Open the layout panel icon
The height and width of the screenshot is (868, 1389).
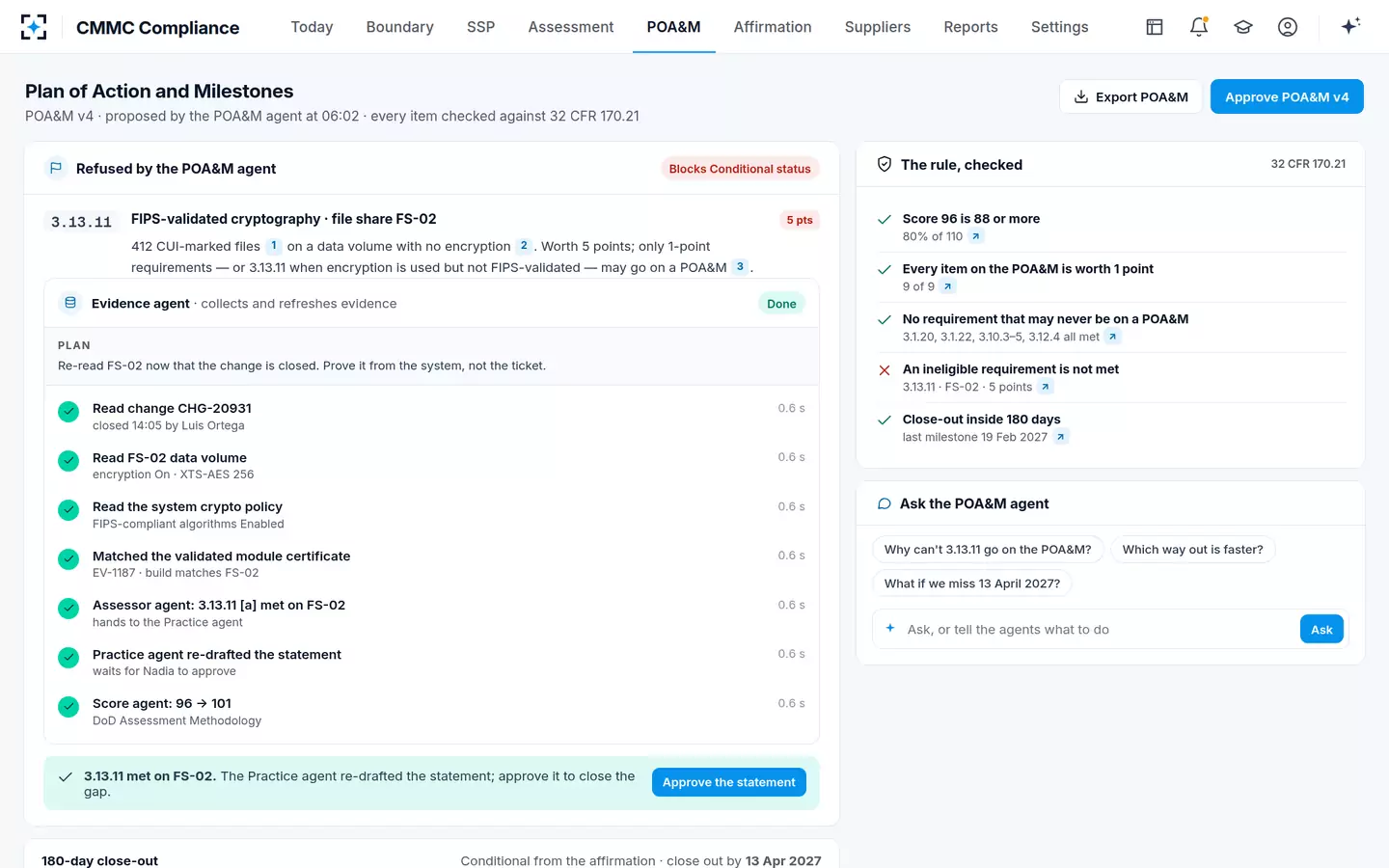(x=1155, y=27)
